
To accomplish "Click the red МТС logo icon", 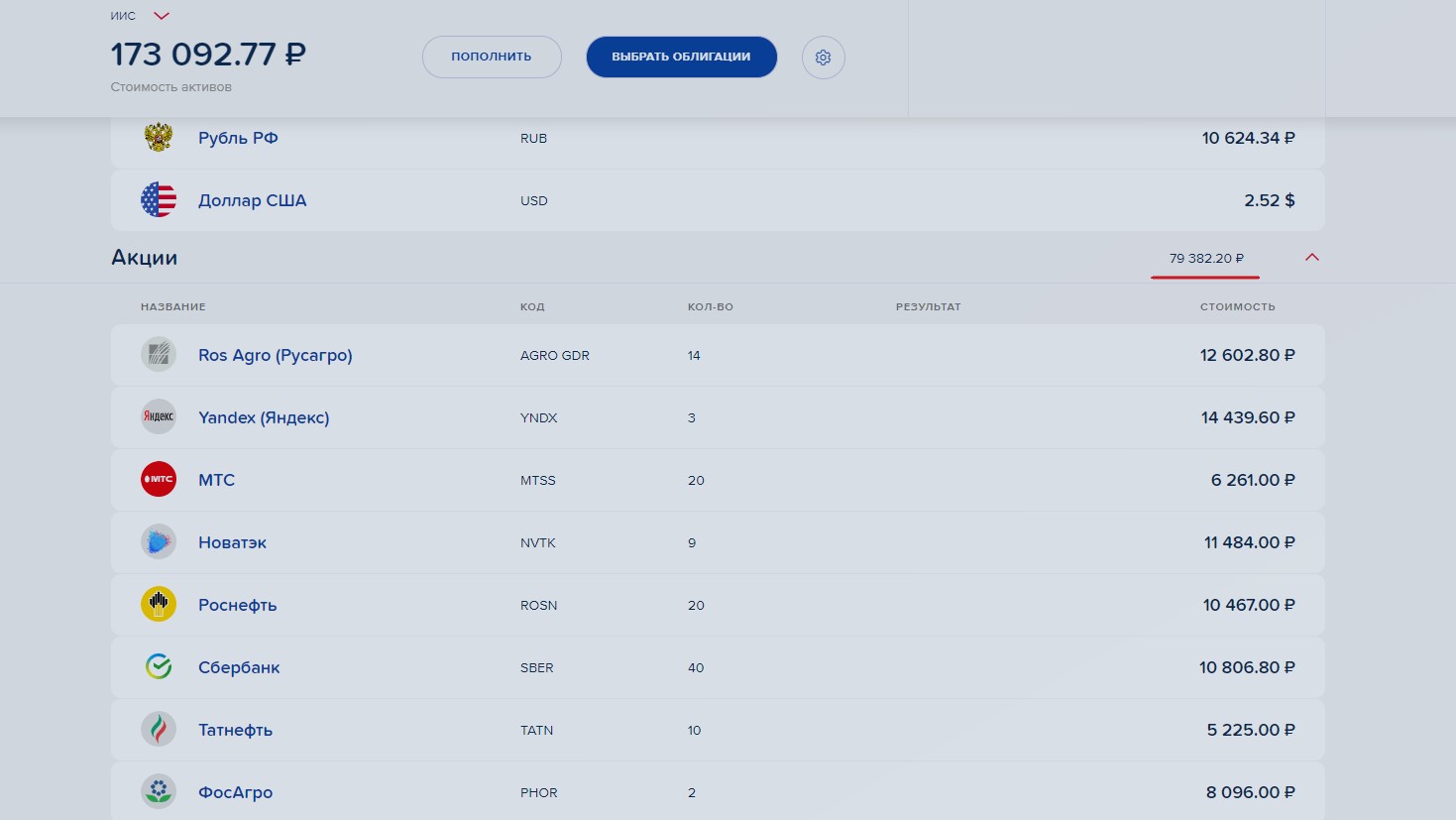I will point(159,479).
